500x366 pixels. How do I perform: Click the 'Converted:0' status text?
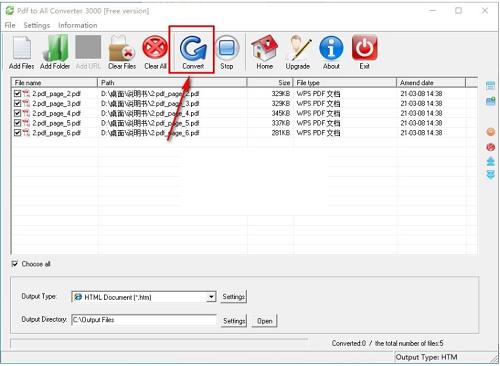point(349,343)
